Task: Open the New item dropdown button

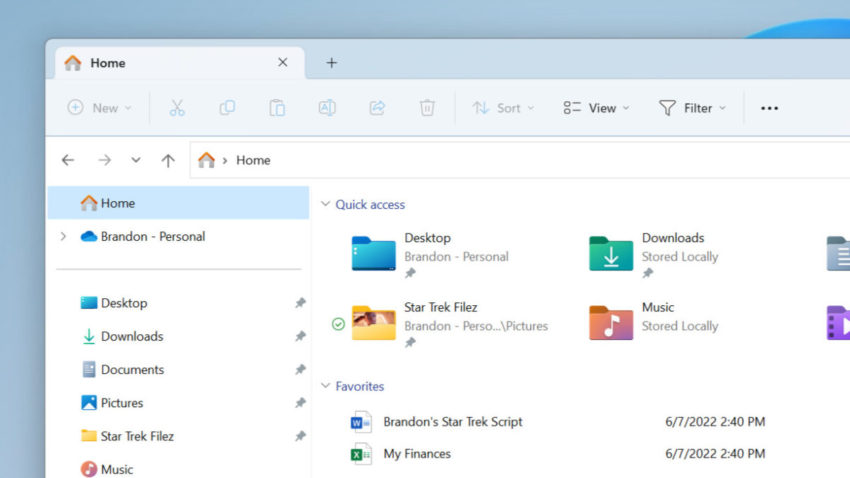Action: click(x=100, y=108)
